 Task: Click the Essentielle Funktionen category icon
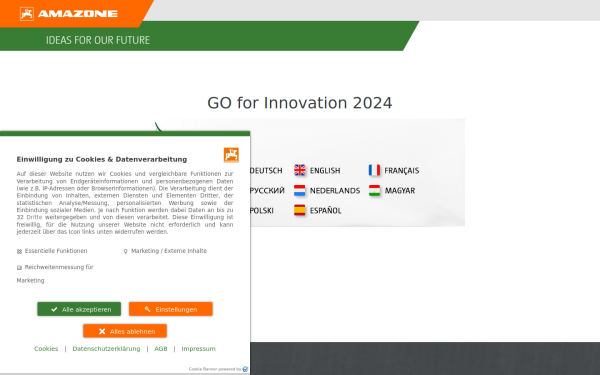click(x=20, y=251)
